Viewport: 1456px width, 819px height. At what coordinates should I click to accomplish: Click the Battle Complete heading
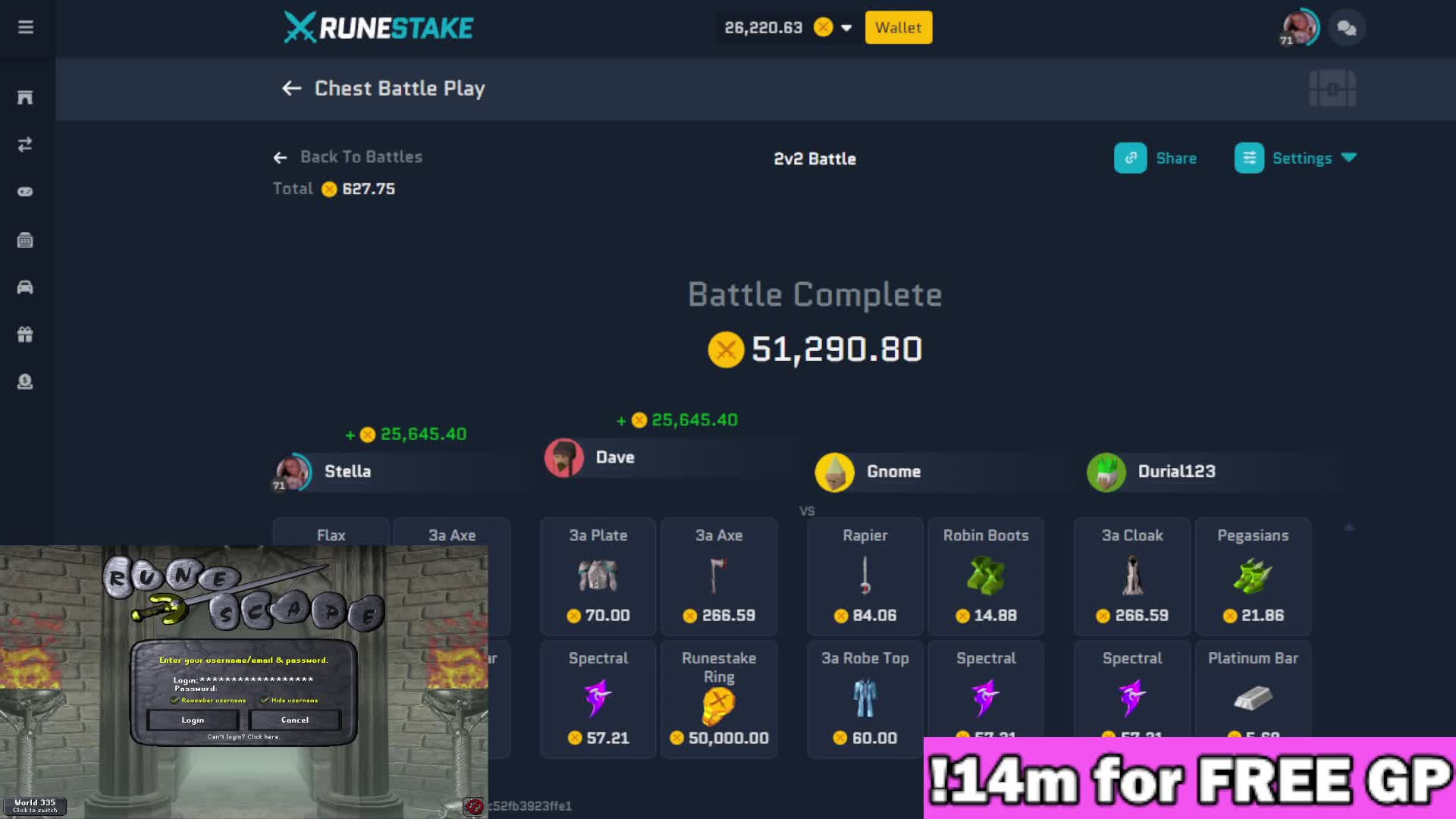(814, 294)
